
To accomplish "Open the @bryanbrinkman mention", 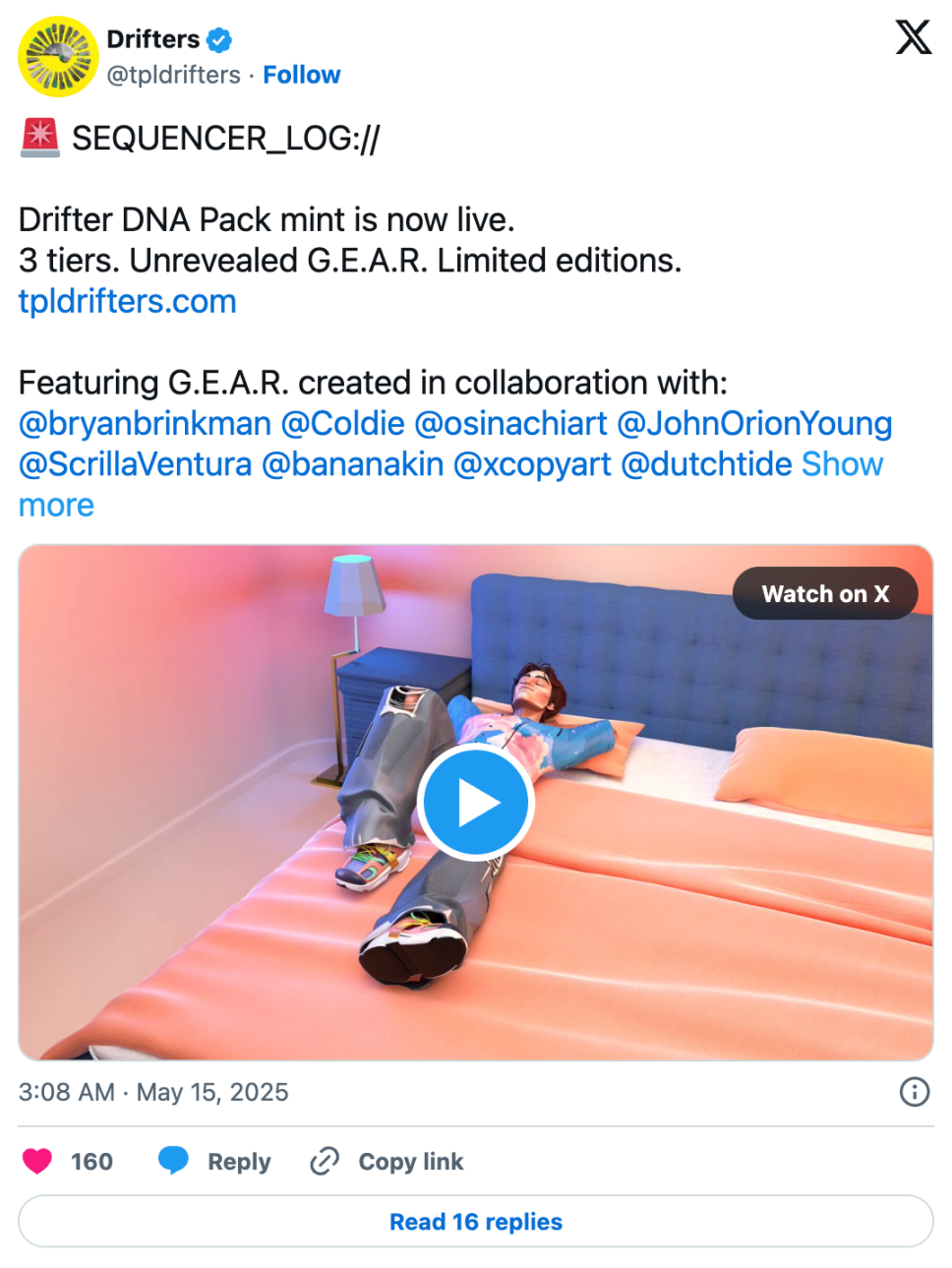I will point(145,424).
